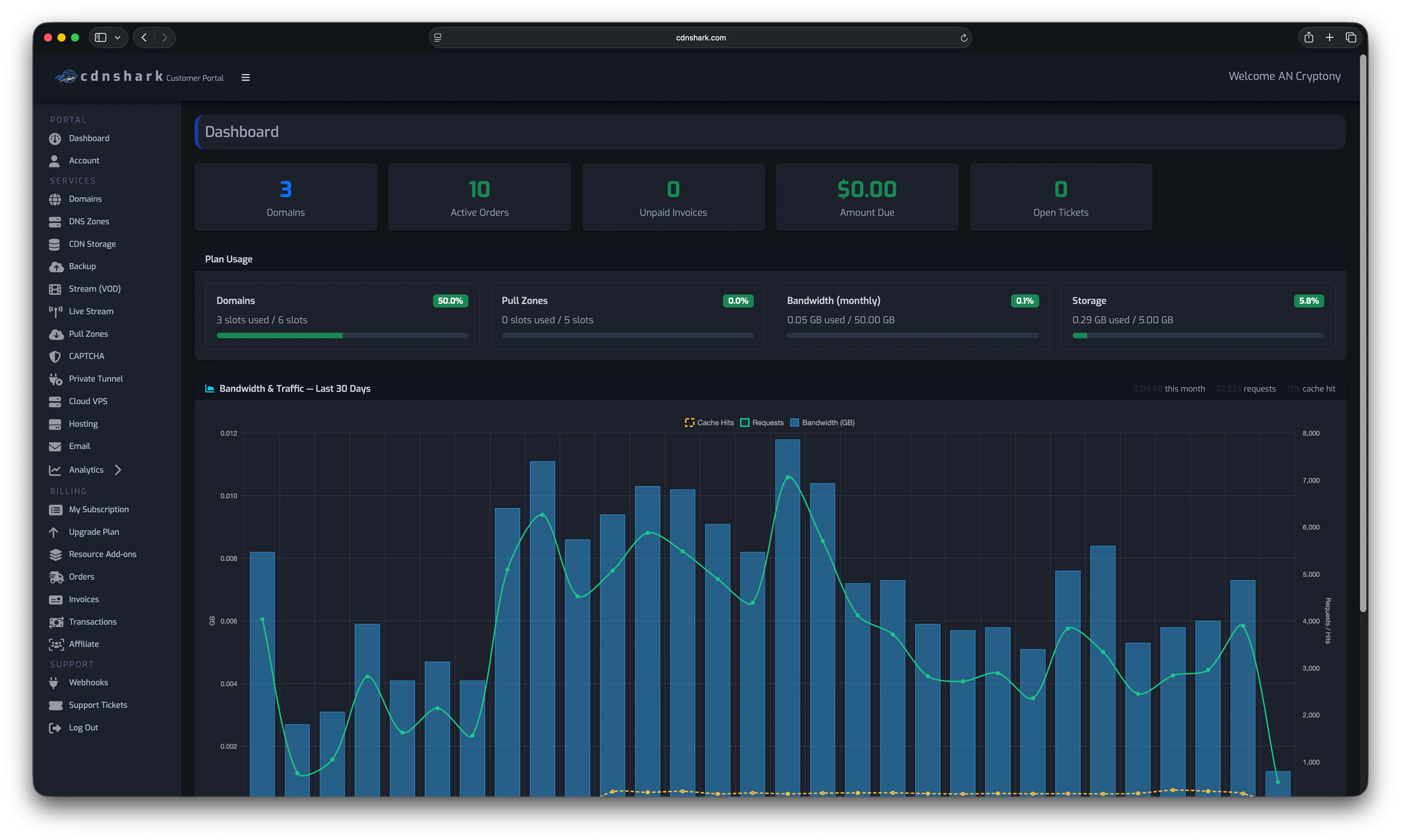The width and height of the screenshot is (1401, 840).
Task: Click the browser forward arrow
Action: pos(165,37)
